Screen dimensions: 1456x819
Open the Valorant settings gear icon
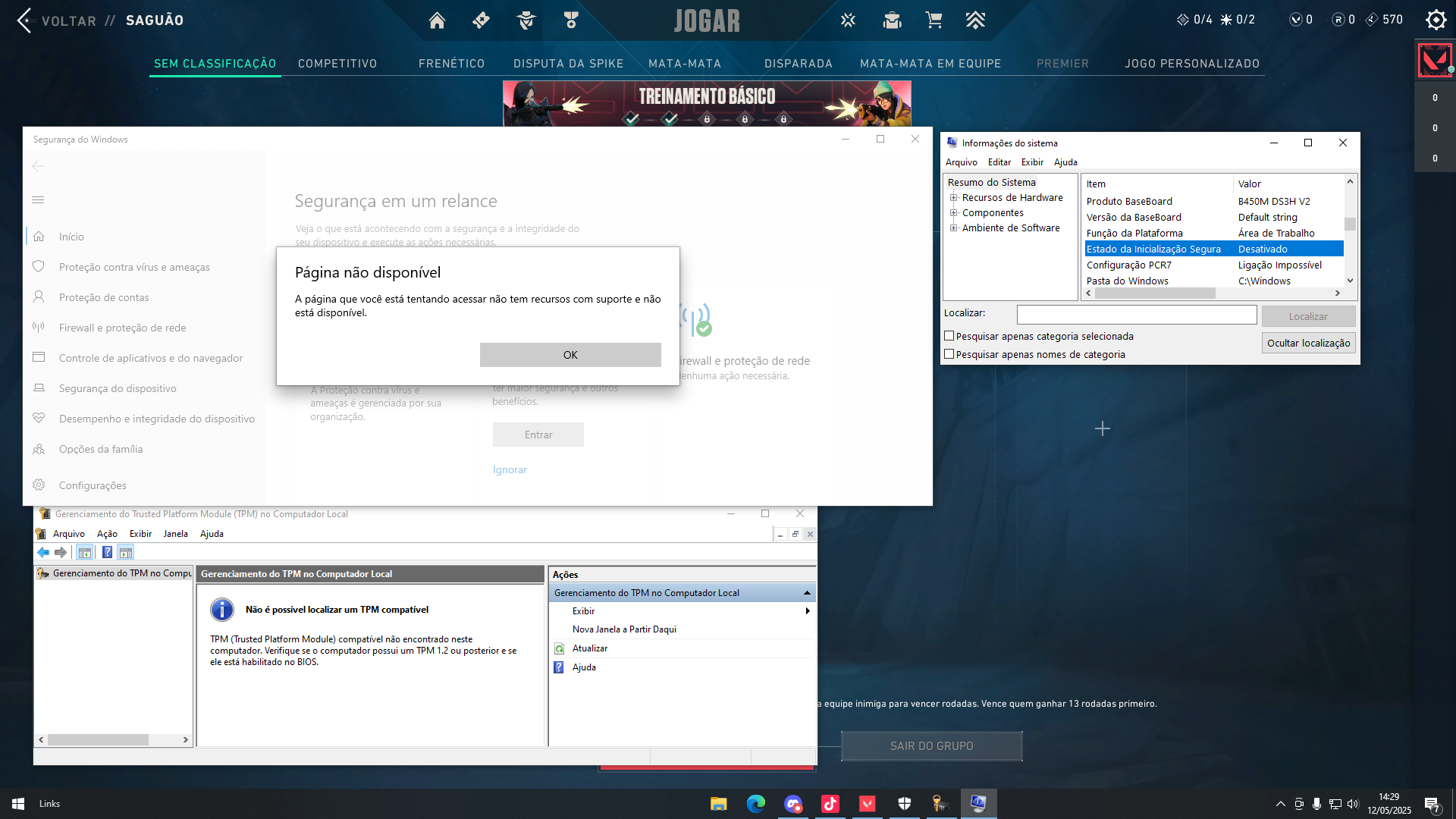click(1436, 20)
